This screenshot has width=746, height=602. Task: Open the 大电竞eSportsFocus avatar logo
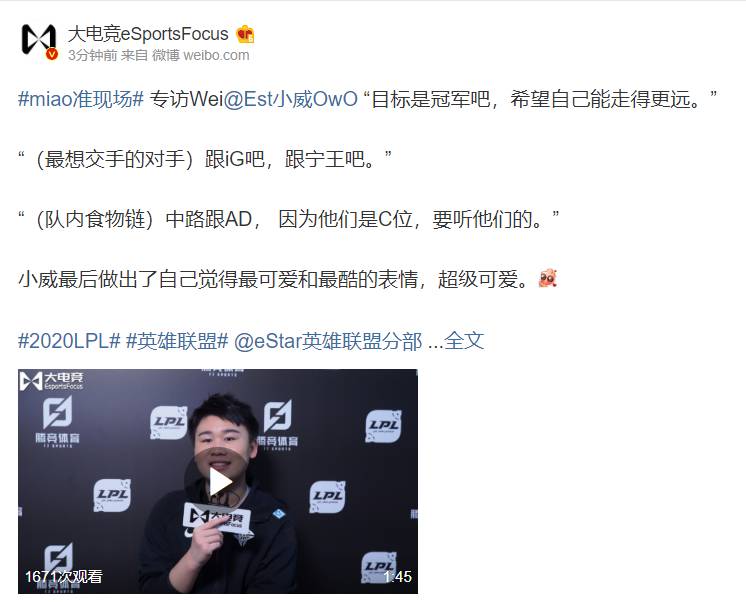[39, 39]
